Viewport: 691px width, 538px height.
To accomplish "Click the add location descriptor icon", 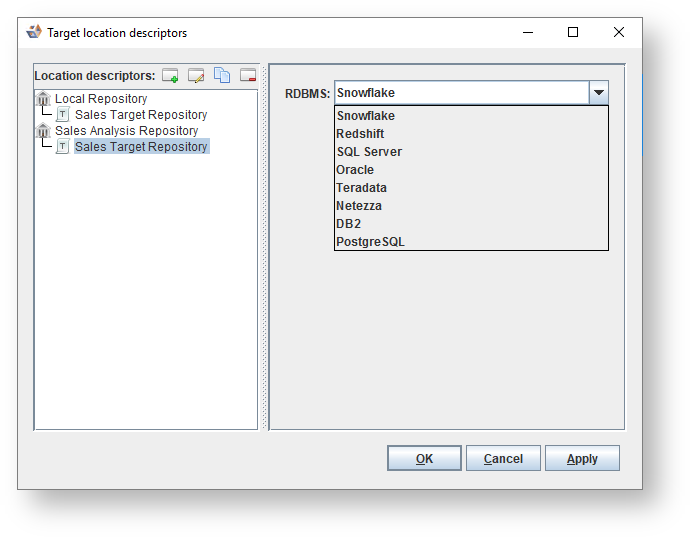I will (x=170, y=75).
